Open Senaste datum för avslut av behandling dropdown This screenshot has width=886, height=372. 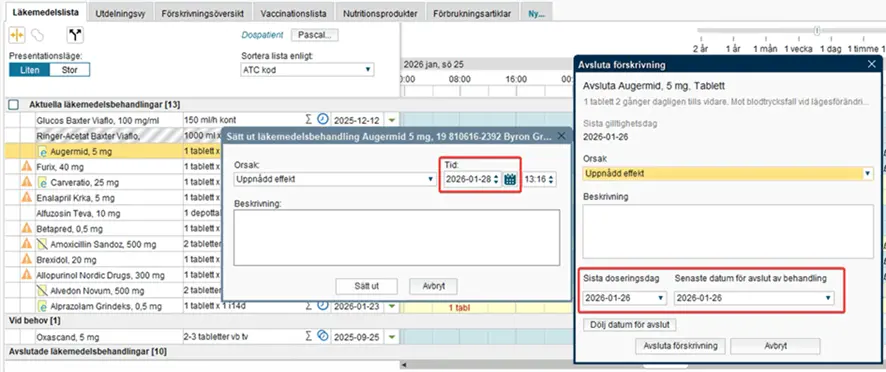click(754, 298)
